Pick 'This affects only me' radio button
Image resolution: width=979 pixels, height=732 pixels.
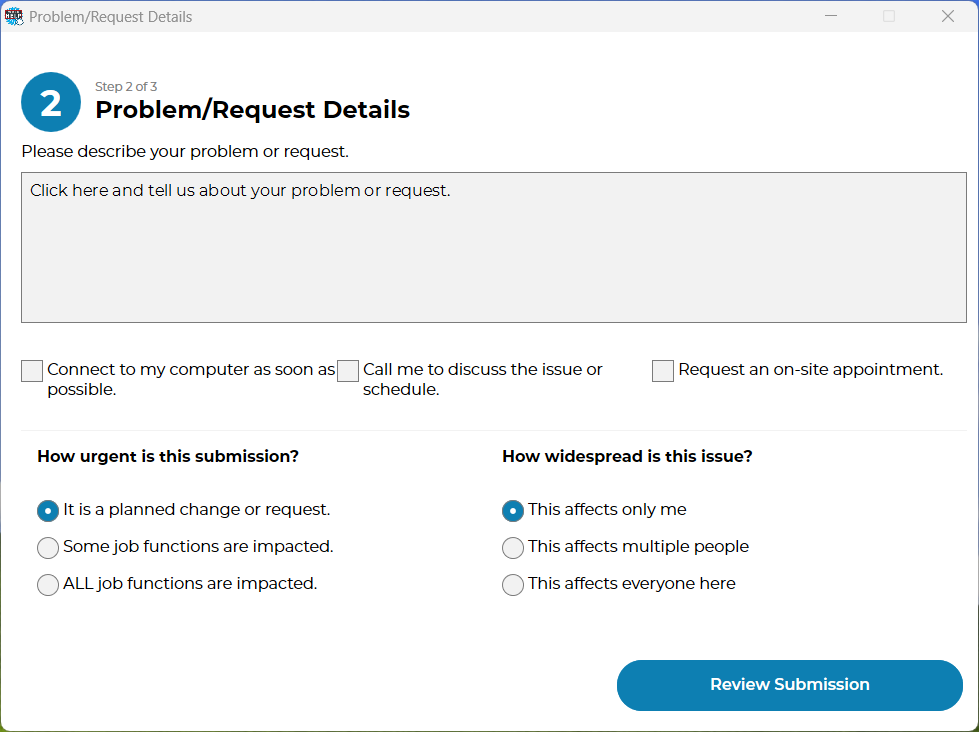point(513,511)
